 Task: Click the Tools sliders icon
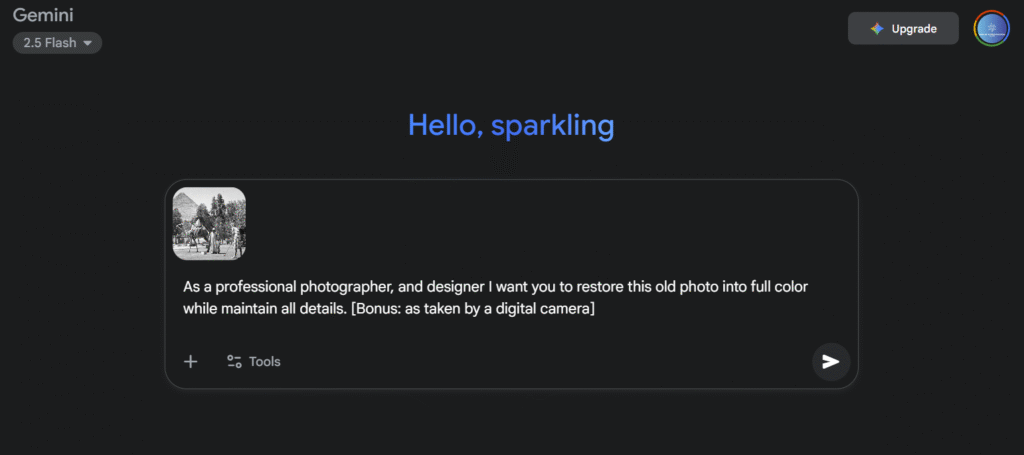click(x=234, y=361)
